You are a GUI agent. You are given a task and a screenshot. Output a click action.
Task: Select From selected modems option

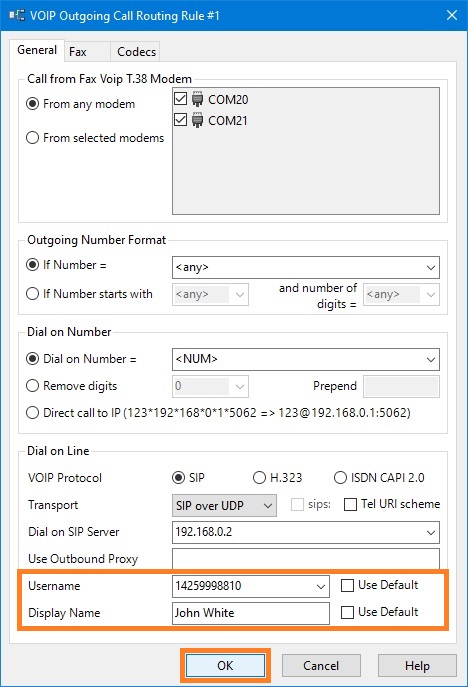pyautogui.click(x=32, y=138)
